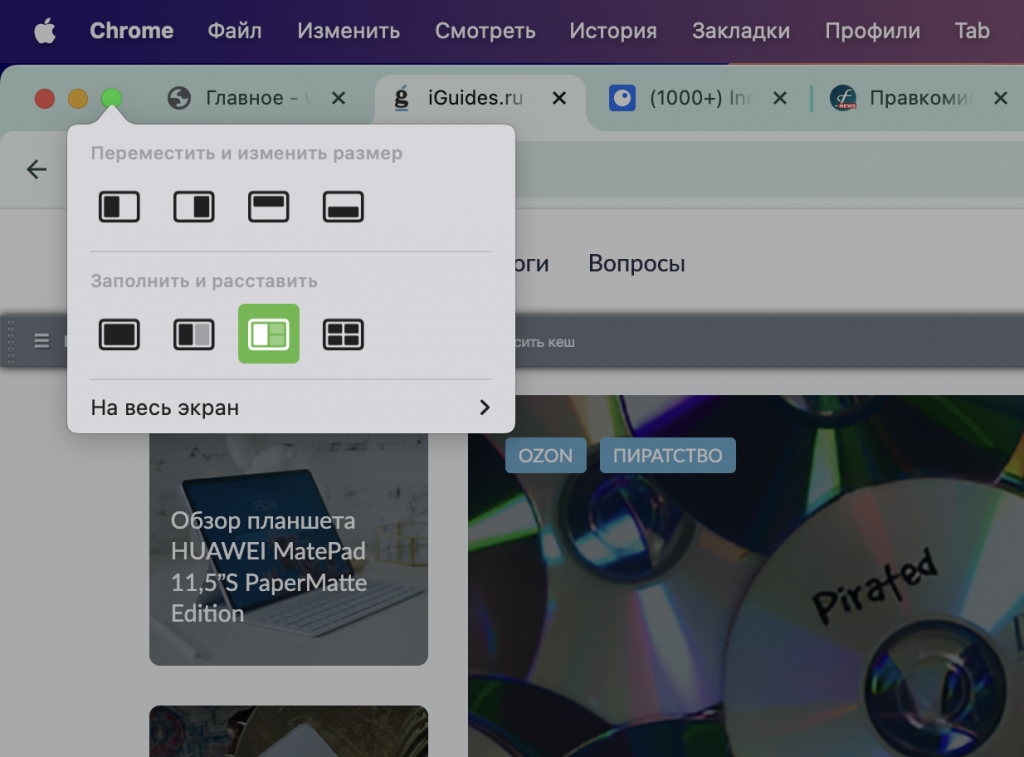Tile window to top half icon
1024x757 pixels.
pyautogui.click(x=268, y=207)
